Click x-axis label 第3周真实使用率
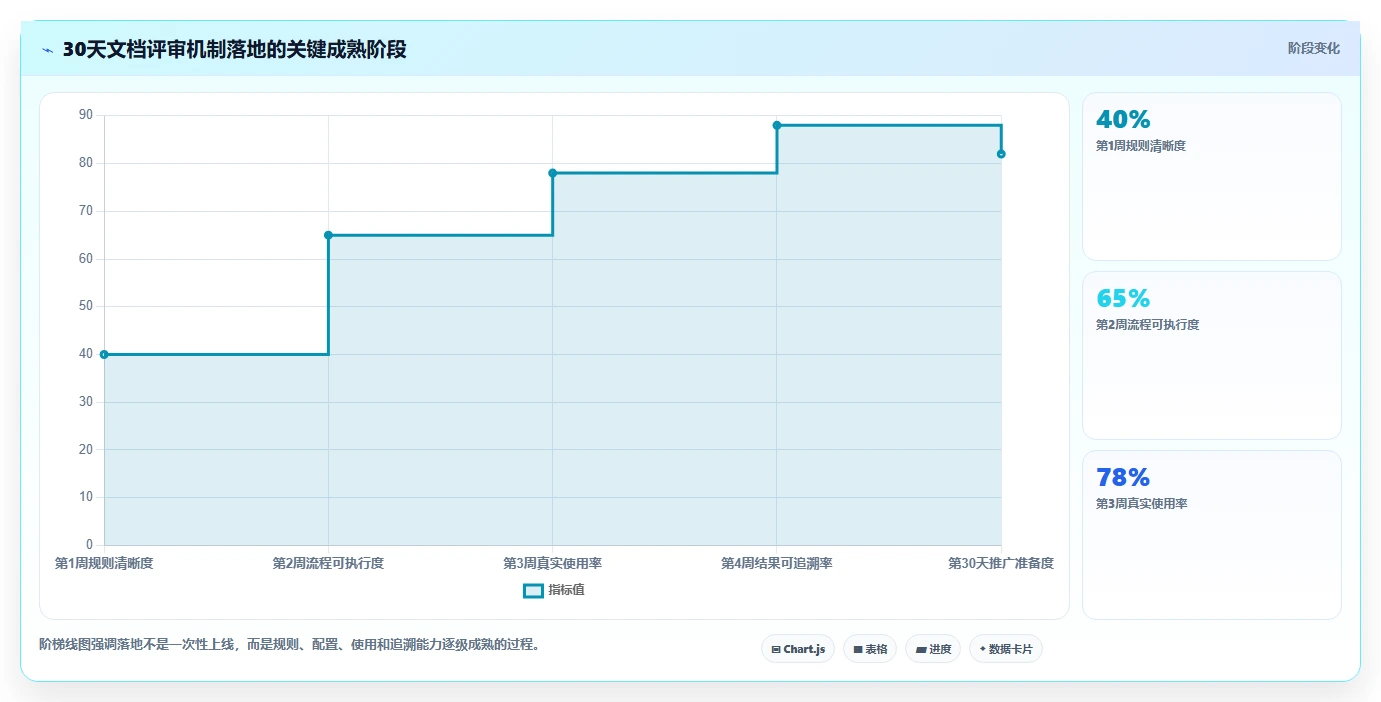The width and height of the screenshot is (1381, 702). (x=552, y=563)
